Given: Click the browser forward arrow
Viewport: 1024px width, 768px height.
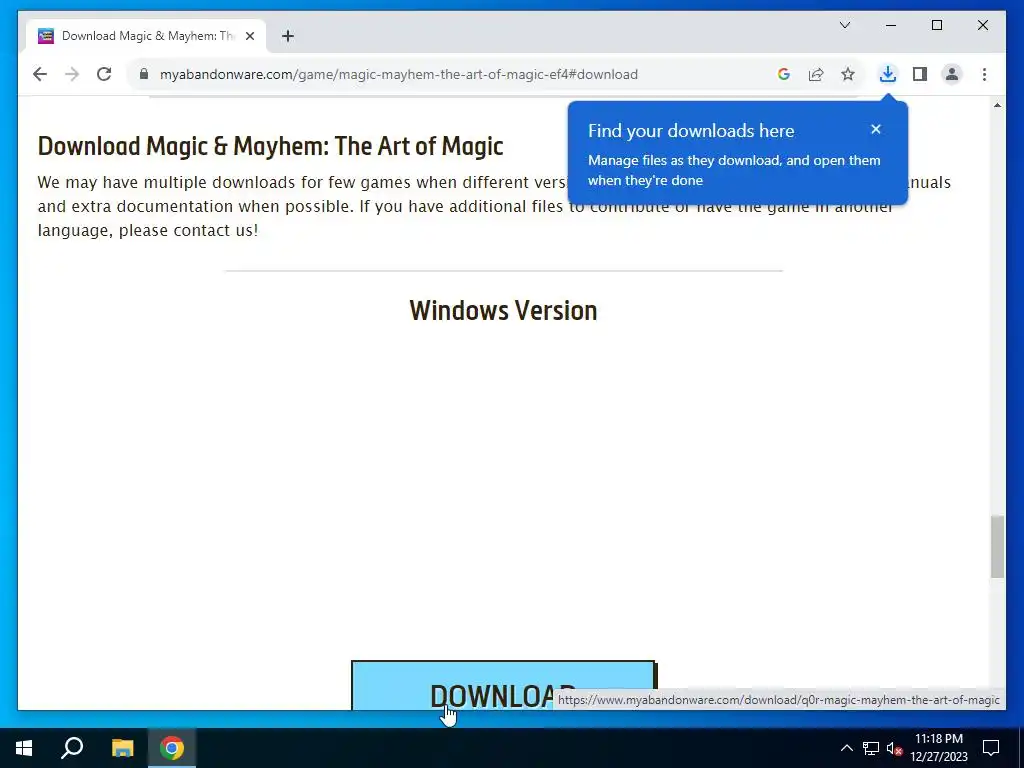Looking at the screenshot, I should coord(72,74).
